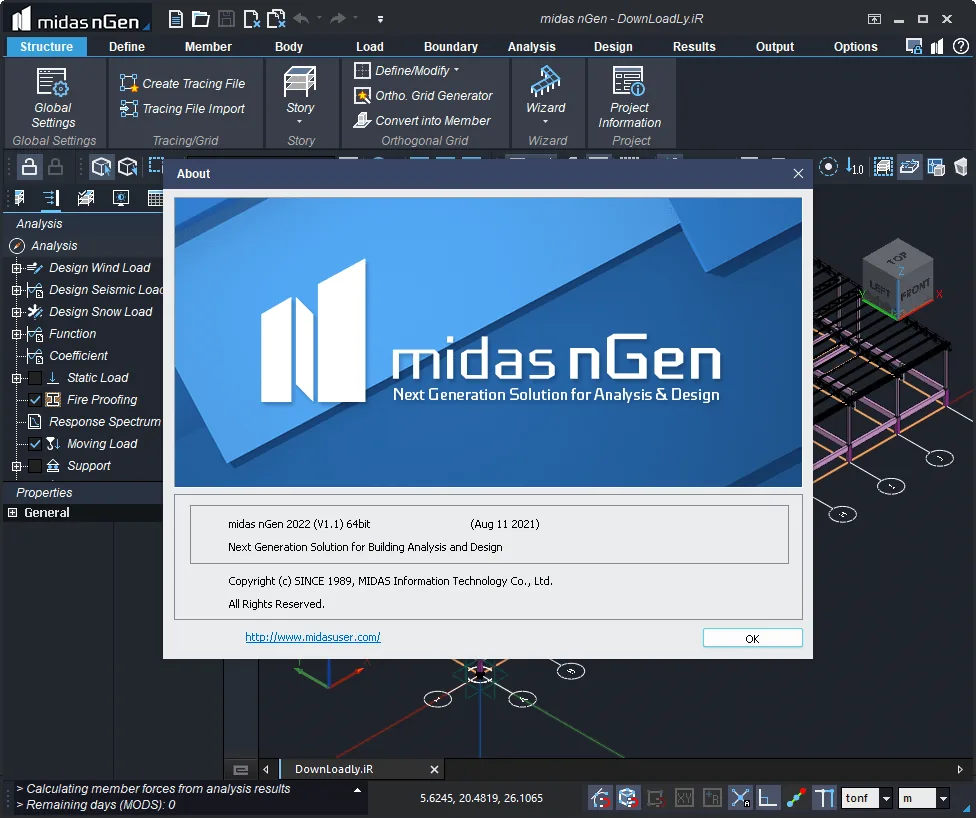Switch to the Analysis ribbon tab
Image resolution: width=976 pixels, height=818 pixels.
click(x=531, y=47)
